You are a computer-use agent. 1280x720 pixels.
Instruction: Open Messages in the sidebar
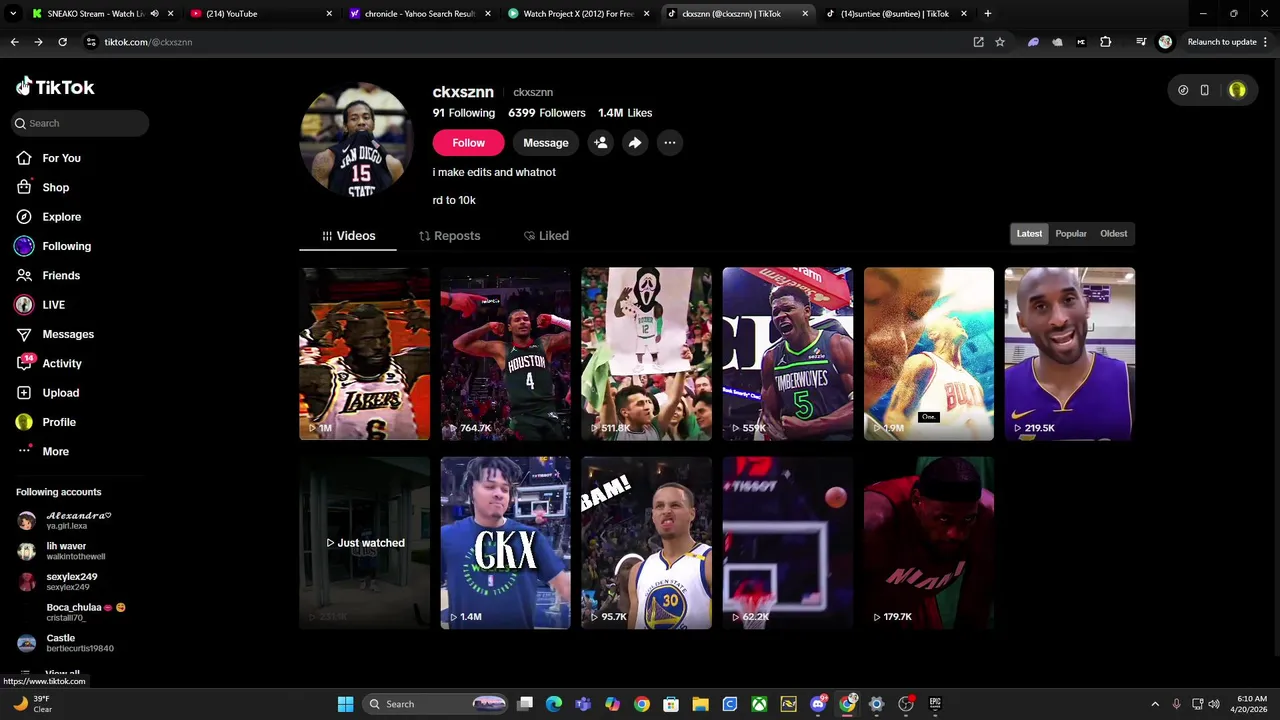[67, 334]
